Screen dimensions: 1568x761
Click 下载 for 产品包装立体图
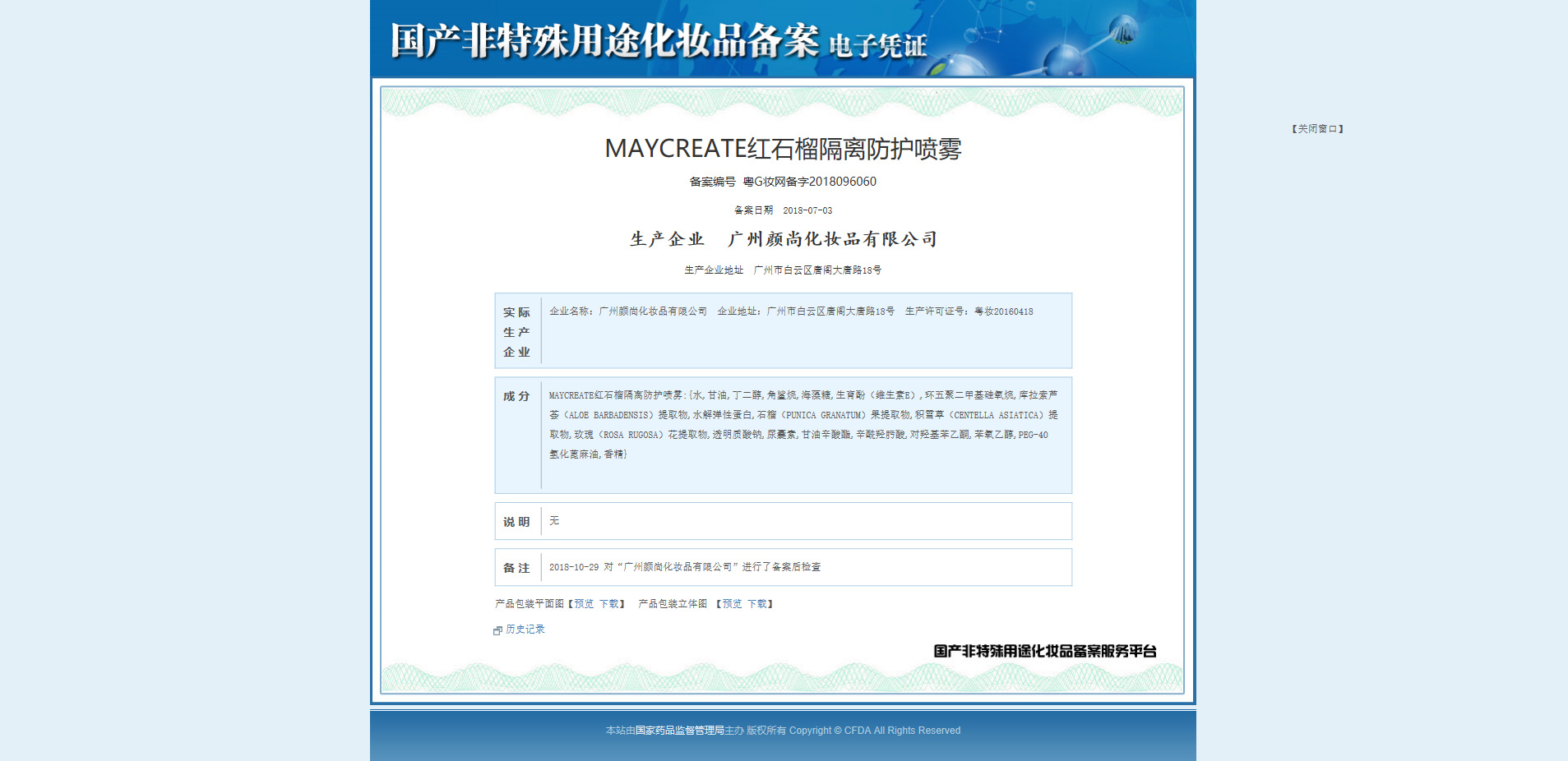click(757, 604)
